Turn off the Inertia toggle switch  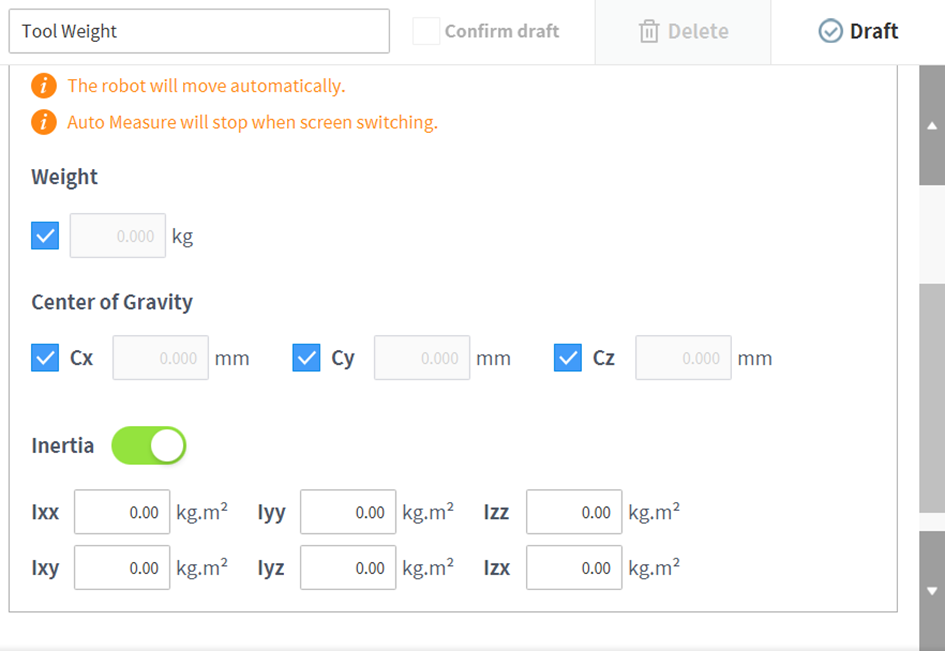click(x=149, y=446)
